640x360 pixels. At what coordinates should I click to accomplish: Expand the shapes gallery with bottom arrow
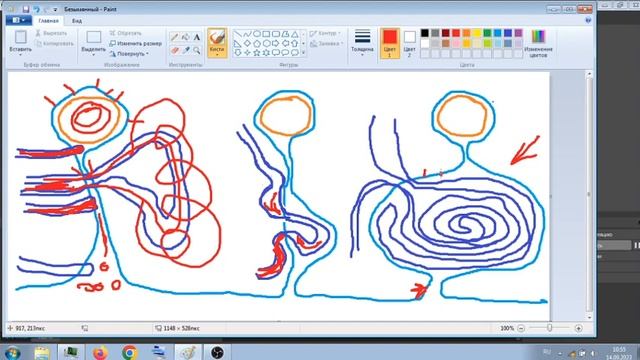click(303, 53)
